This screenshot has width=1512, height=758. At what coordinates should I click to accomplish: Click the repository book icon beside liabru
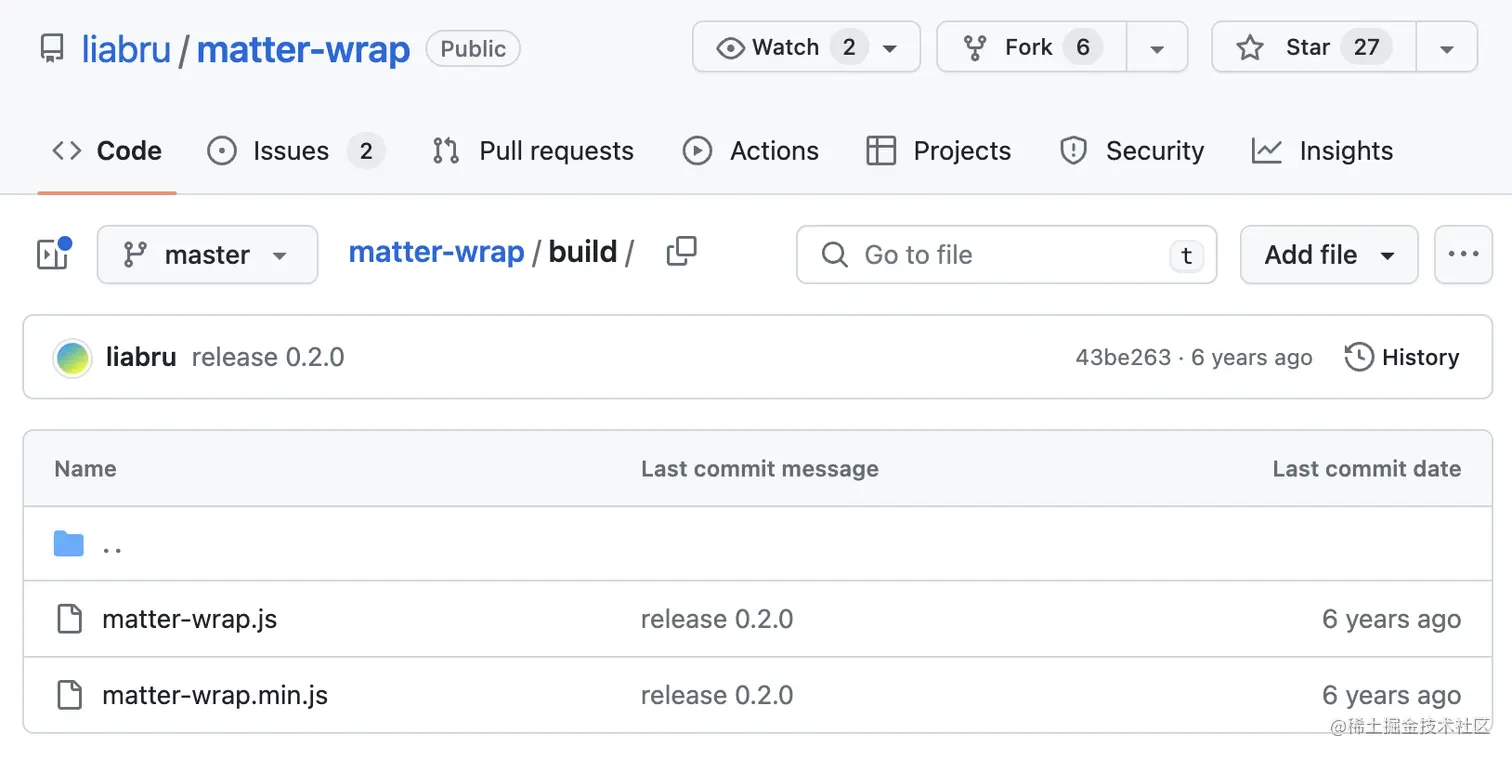pos(52,49)
